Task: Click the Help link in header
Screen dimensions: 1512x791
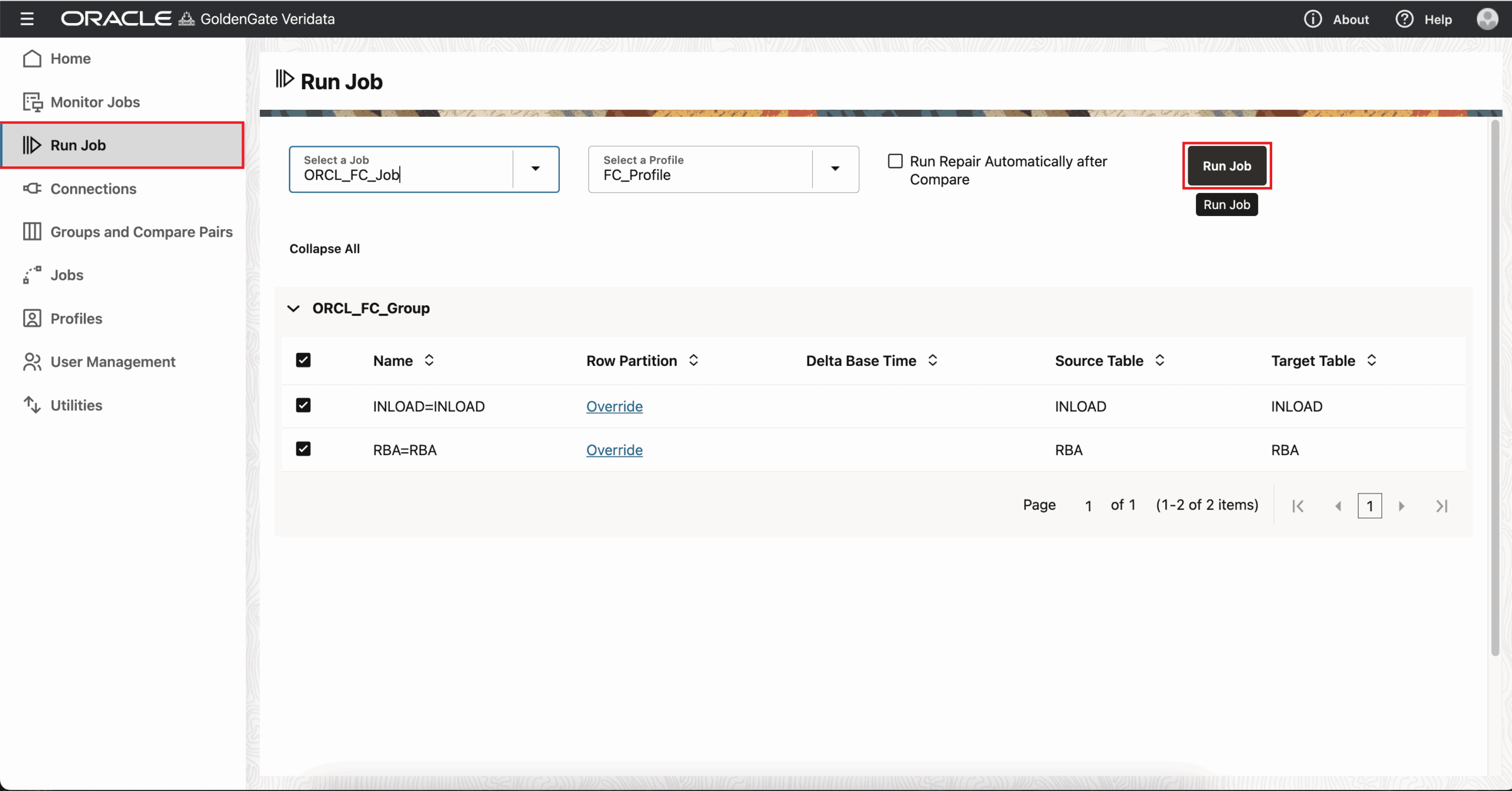Action: tap(1438, 19)
